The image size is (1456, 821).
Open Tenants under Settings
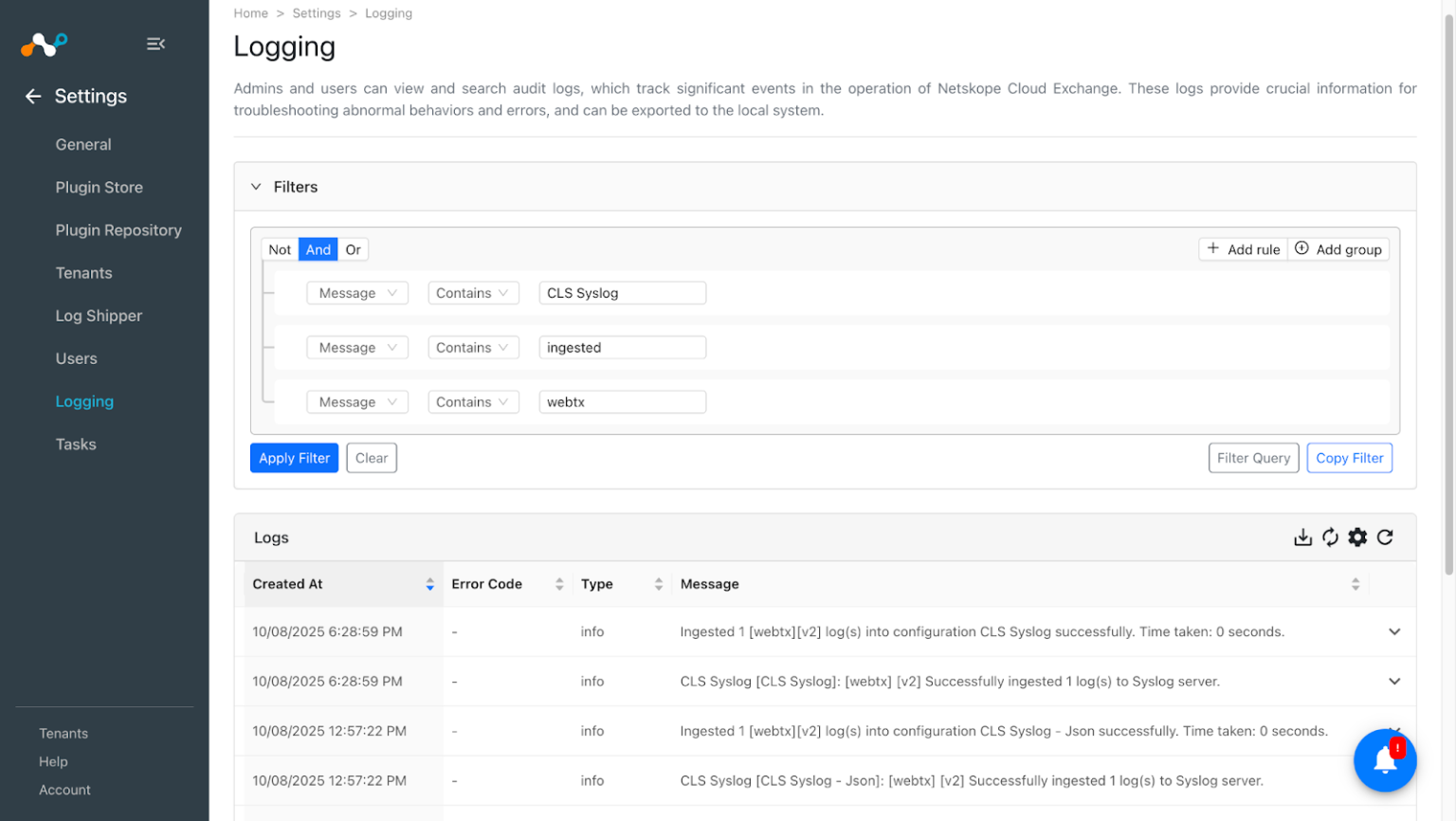(83, 273)
